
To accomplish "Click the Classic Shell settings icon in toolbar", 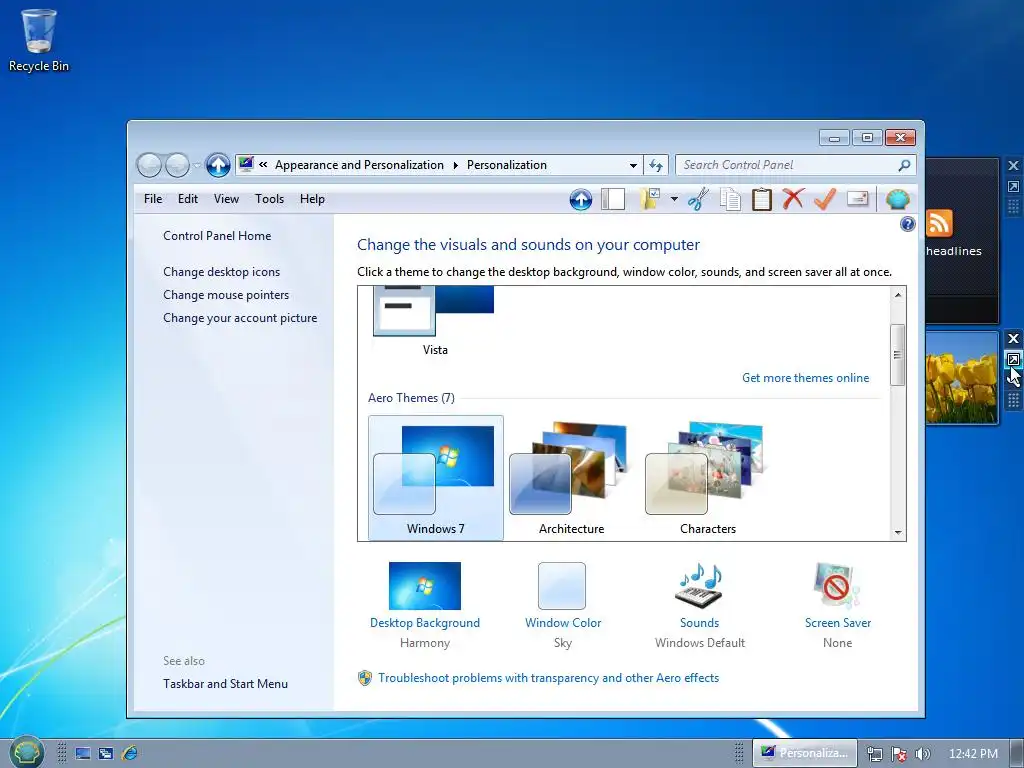I will tap(898, 199).
